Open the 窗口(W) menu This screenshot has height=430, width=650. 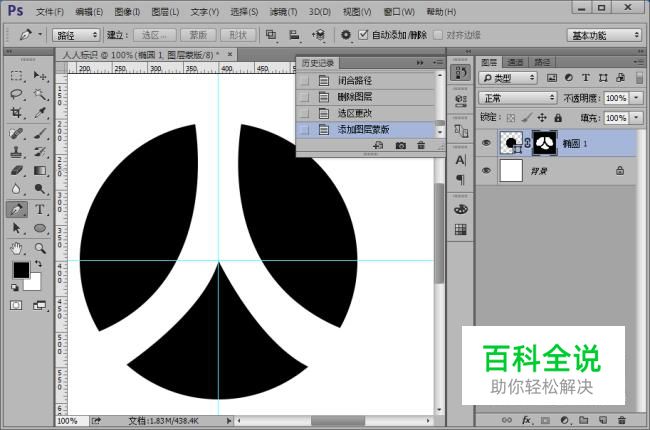399,12
